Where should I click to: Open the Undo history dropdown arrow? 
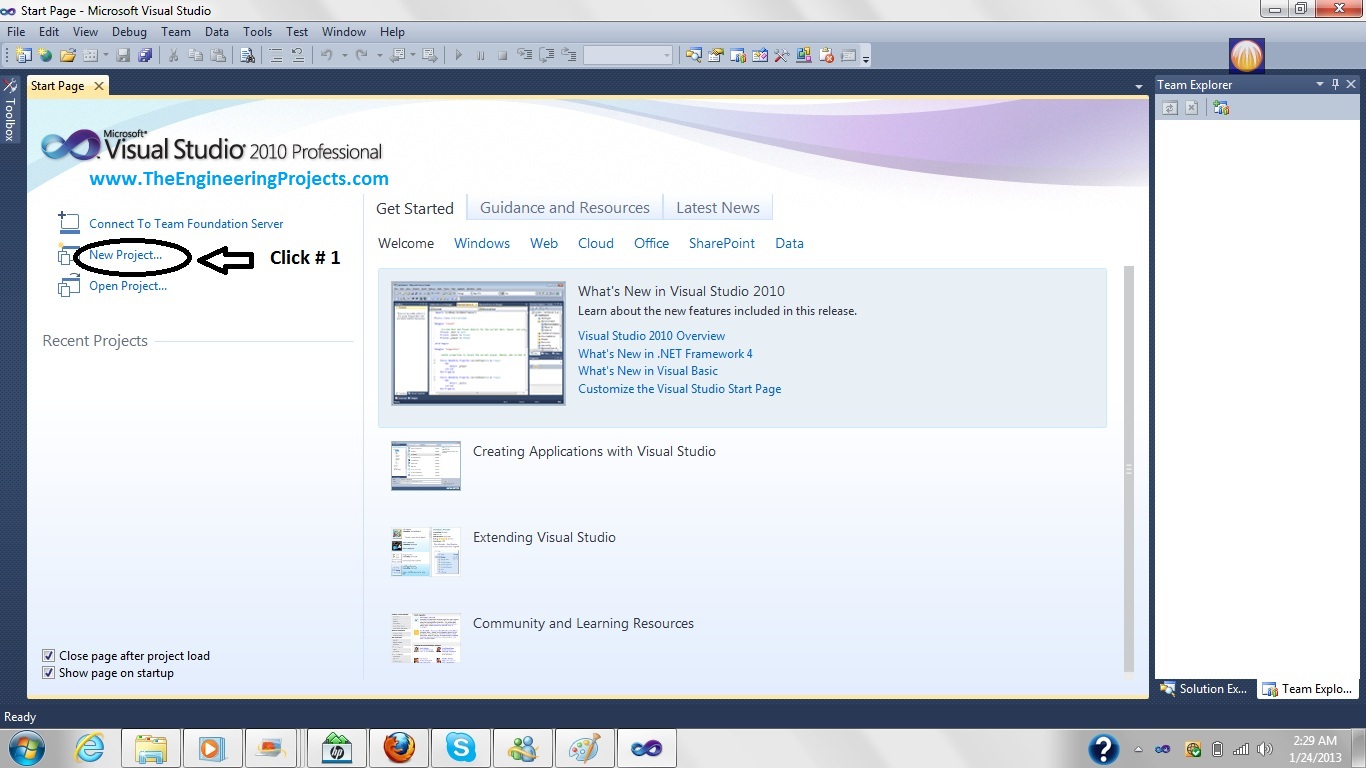click(x=344, y=55)
